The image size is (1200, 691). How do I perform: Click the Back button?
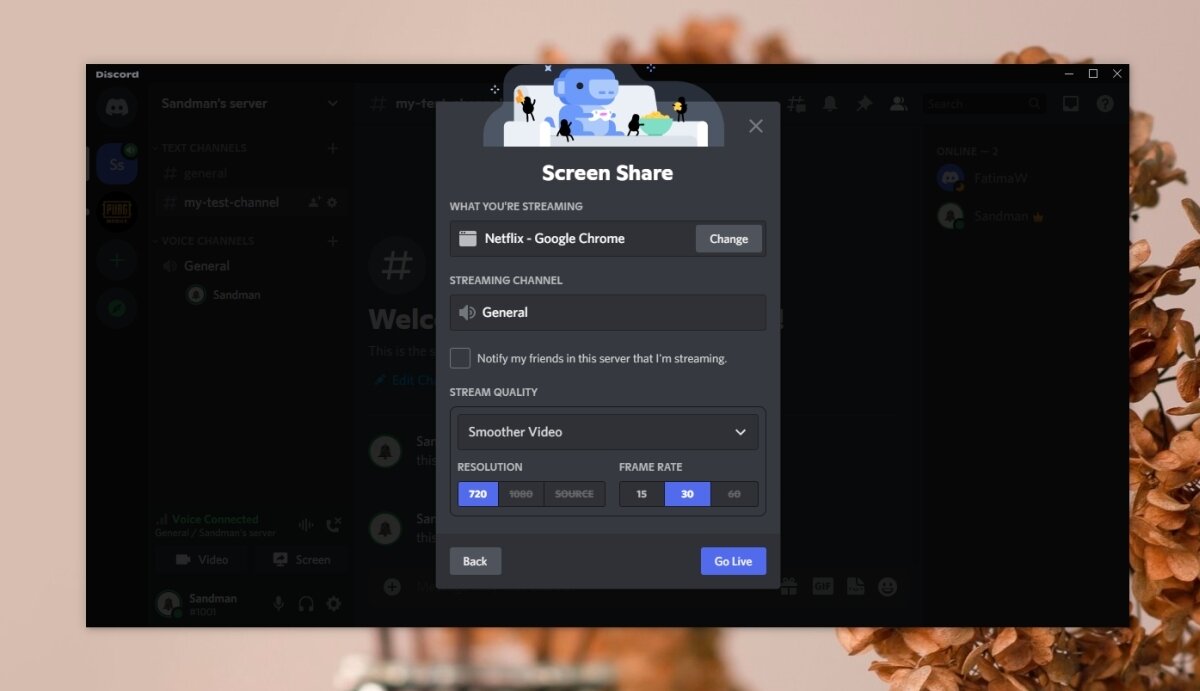coord(475,561)
